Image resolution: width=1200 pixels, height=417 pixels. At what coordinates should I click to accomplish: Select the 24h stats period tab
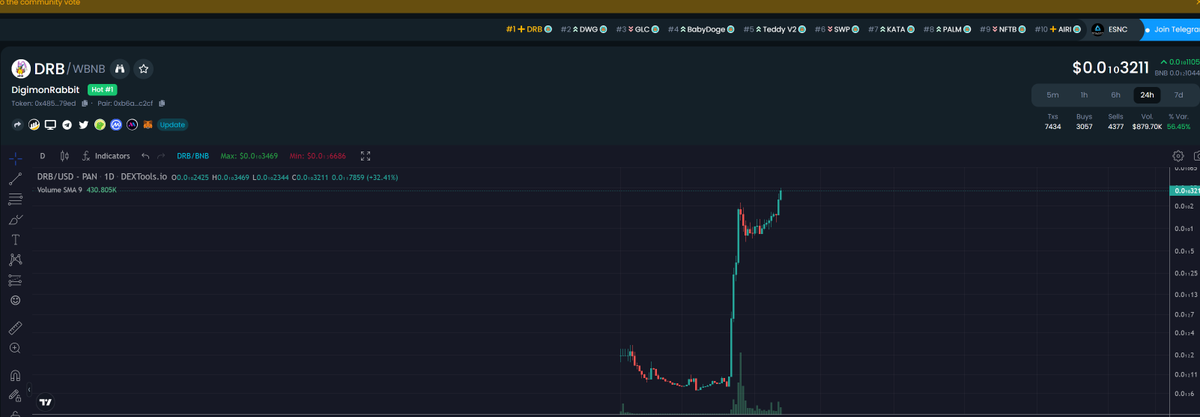1146,95
